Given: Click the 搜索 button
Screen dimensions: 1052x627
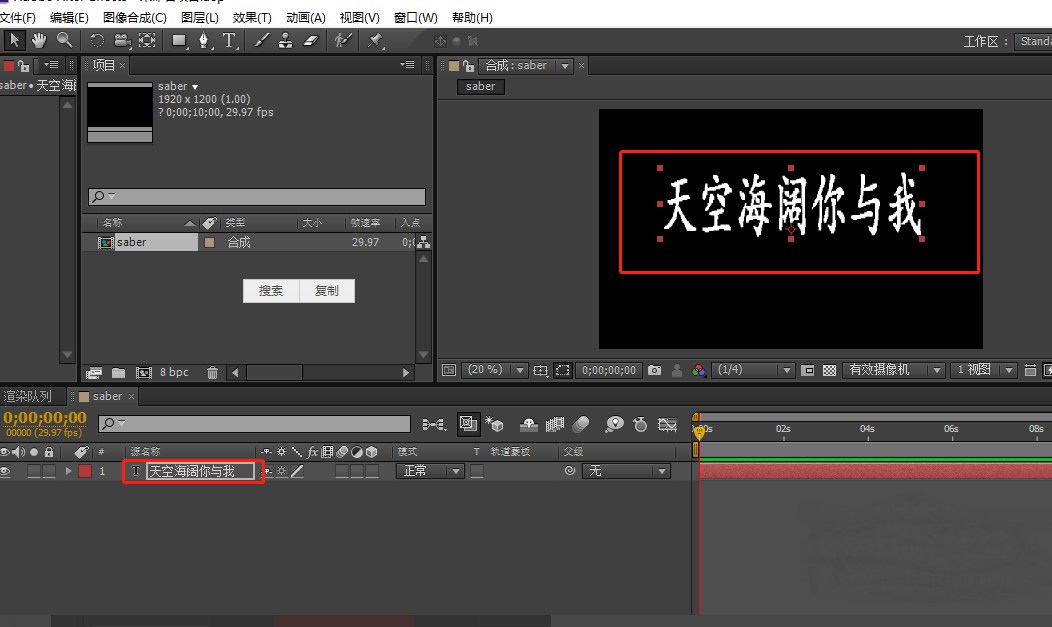Looking at the screenshot, I should click(270, 291).
